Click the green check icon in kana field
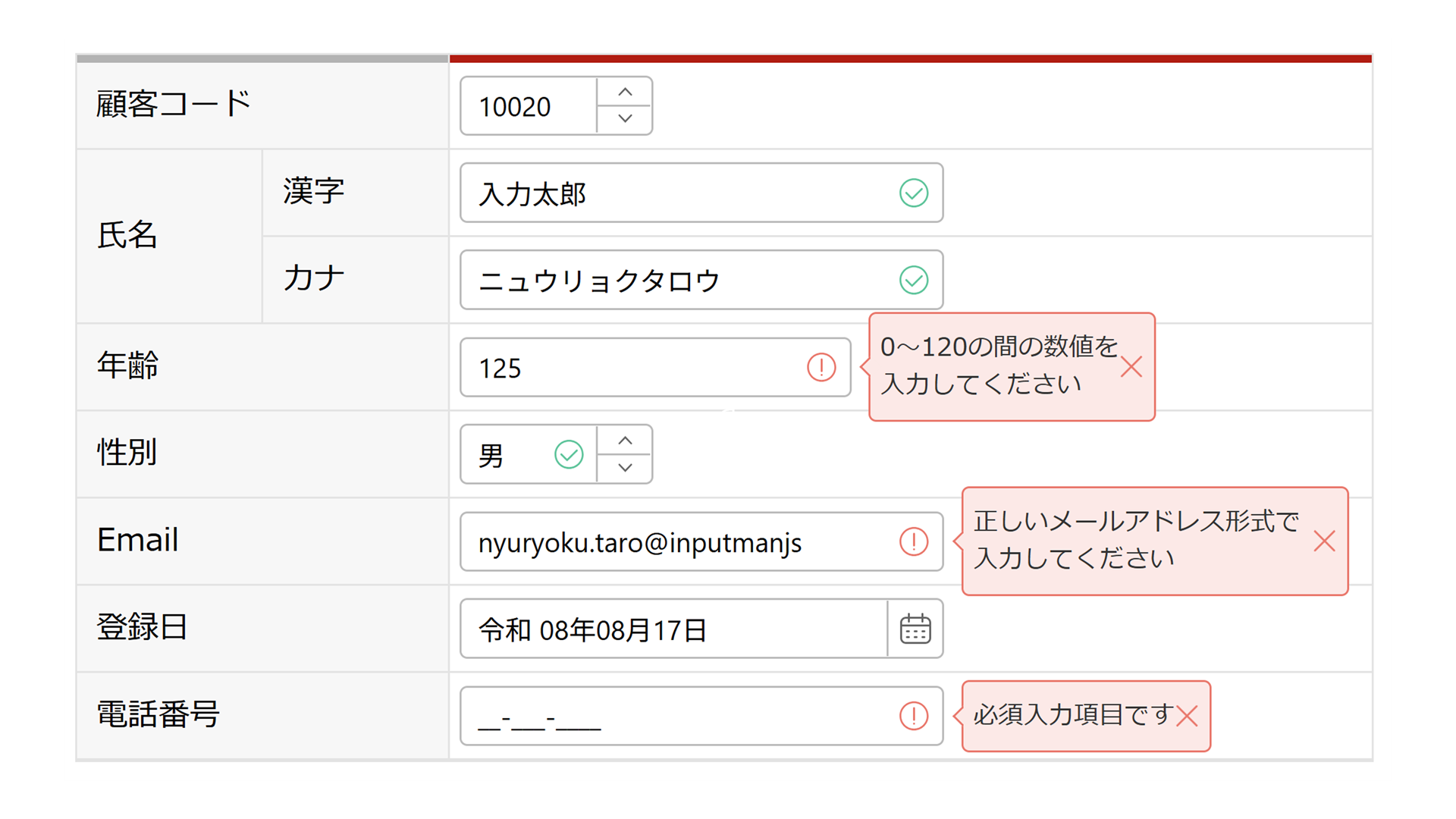Screen dimensions: 1456x819 click(x=914, y=280)
